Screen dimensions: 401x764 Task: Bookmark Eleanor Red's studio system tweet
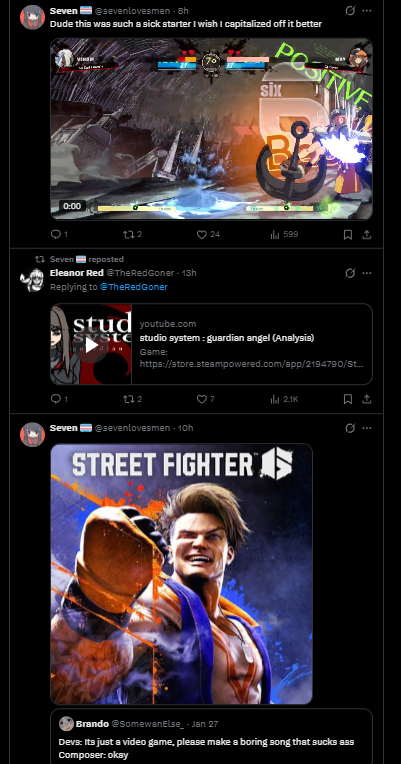[x=348, y=399]
